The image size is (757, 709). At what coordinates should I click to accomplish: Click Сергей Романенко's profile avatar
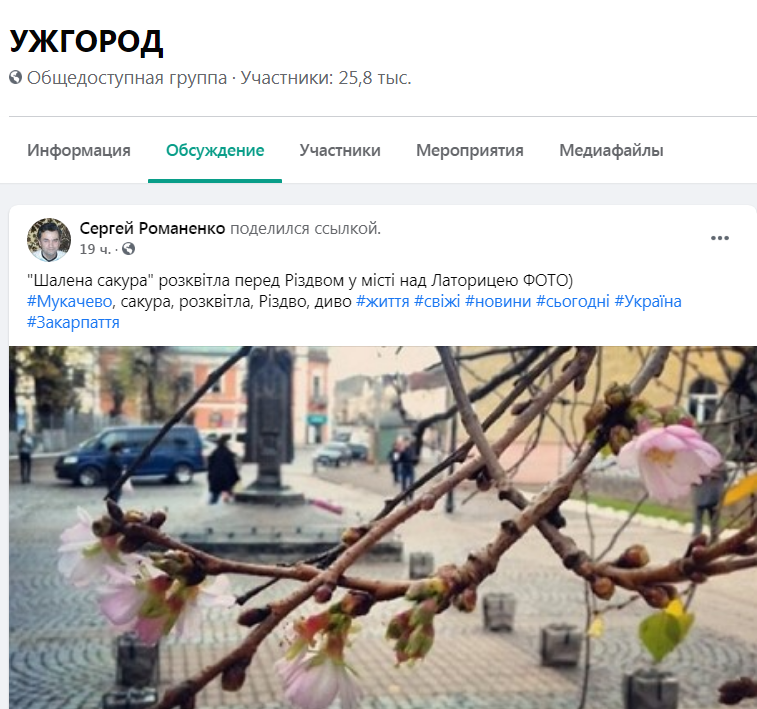click(x=49, y=239)
